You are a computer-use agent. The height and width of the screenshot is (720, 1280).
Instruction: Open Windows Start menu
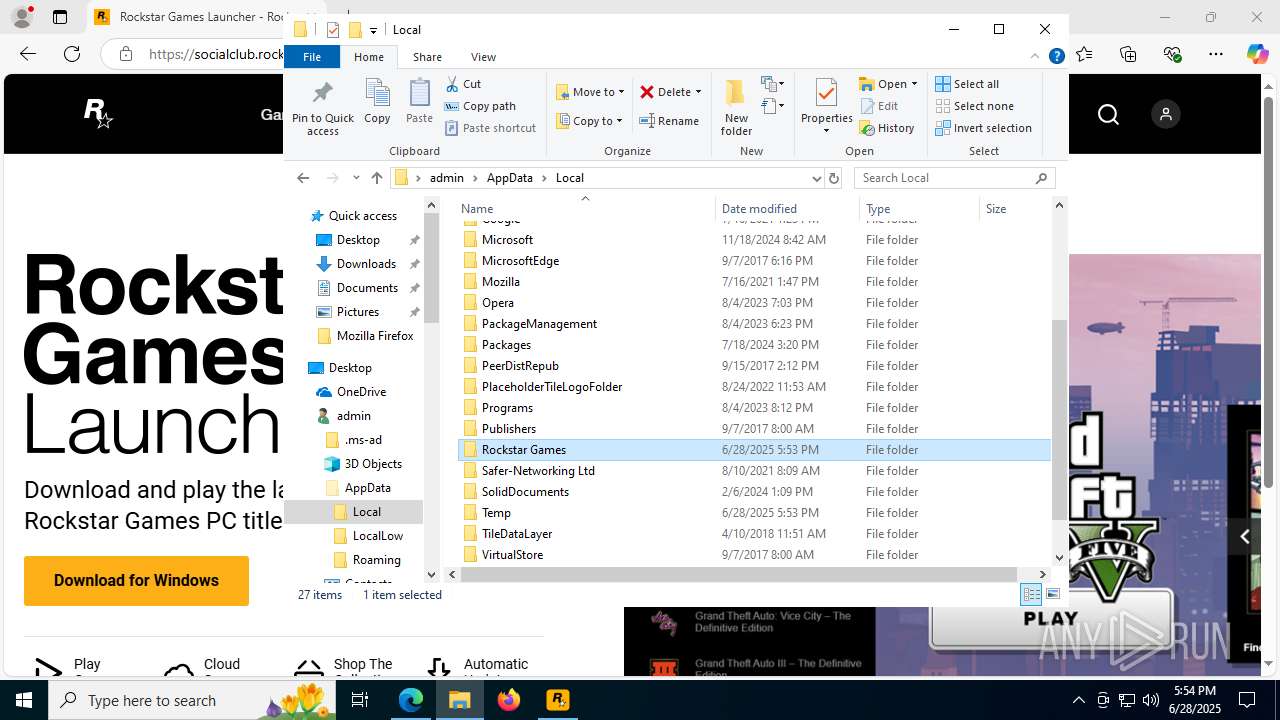24,700
